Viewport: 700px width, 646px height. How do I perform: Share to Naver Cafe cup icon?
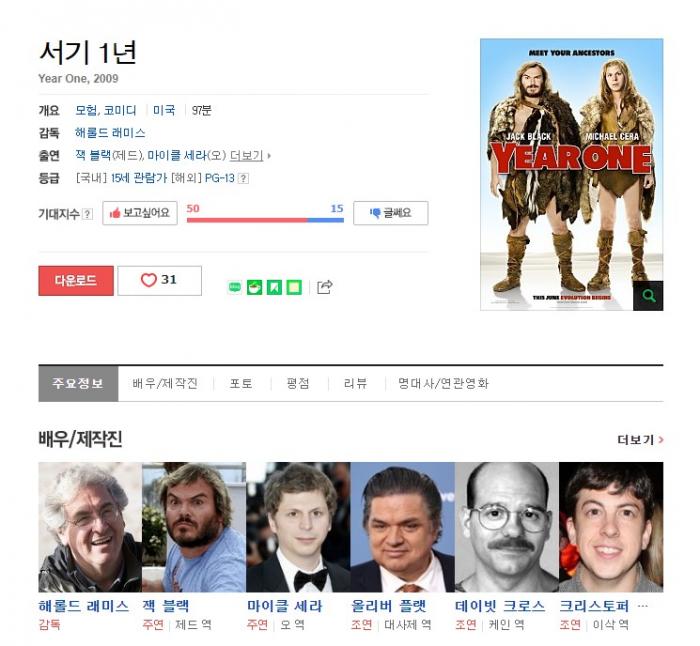coord(254,287)
